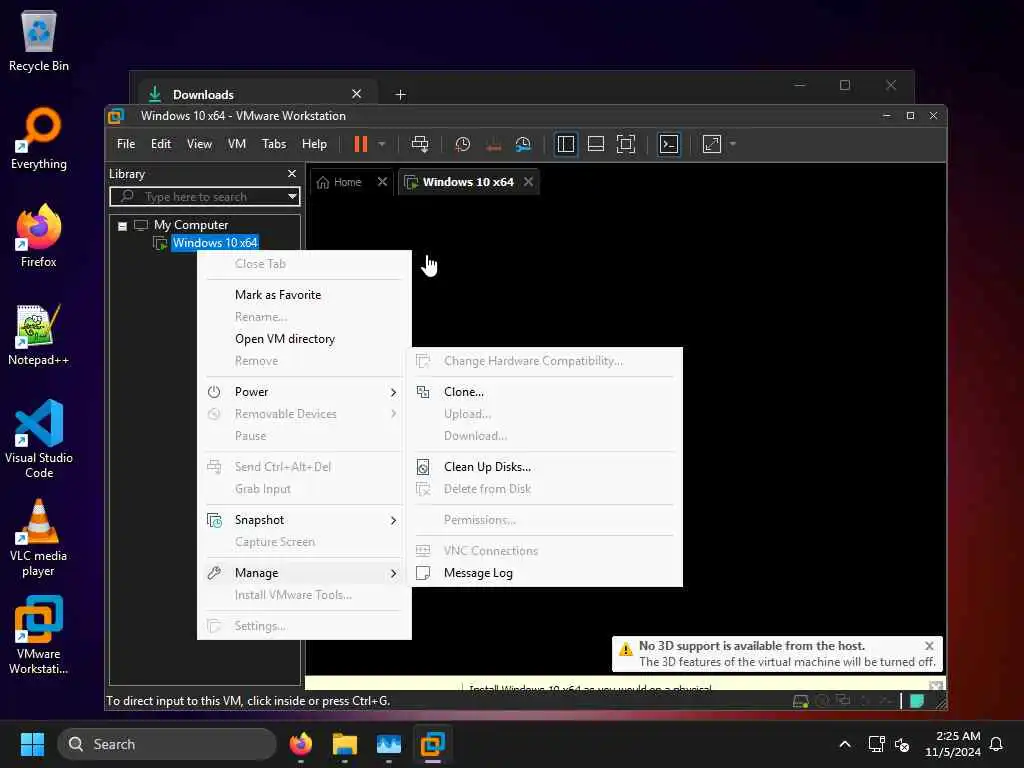Screen dimensions: 1024x768
Task: Select the VLC media player desktop shortcut
Action: click(x=39, y=537)
